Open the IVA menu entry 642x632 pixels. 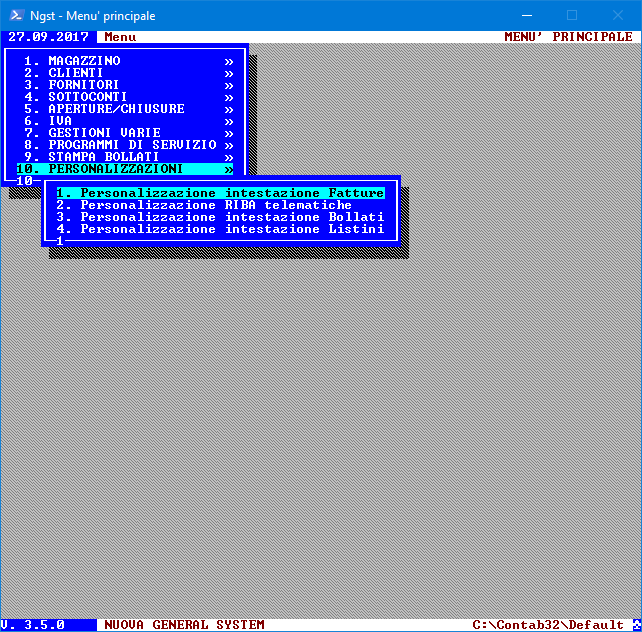point(60,121)
